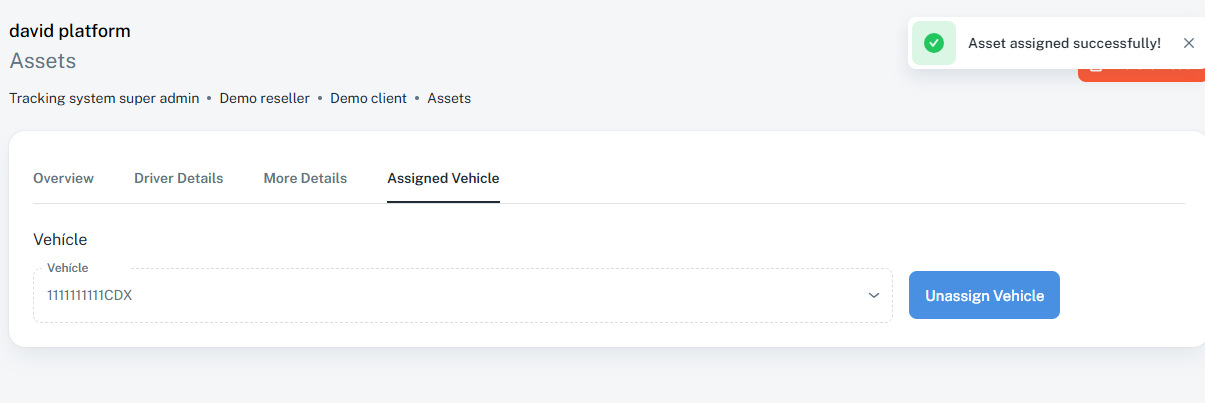Click the Assets breadcrumb item
This screenshot has width=1205, height=403.
click(x=449, y=98)
